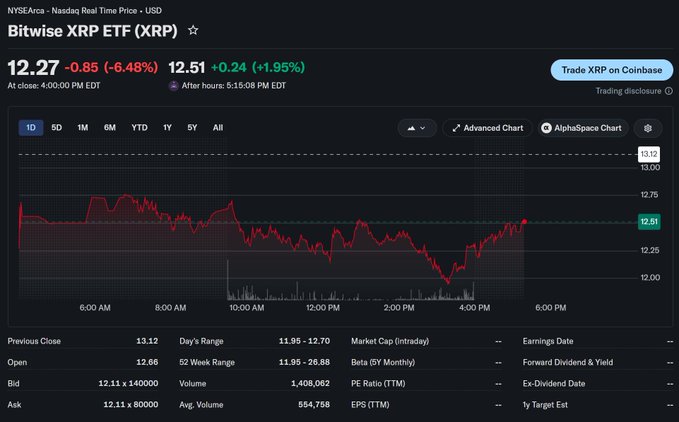This screenshot has height=422, width=679.
Task: Open chart settings gear icon
Action: click(648, 128)
